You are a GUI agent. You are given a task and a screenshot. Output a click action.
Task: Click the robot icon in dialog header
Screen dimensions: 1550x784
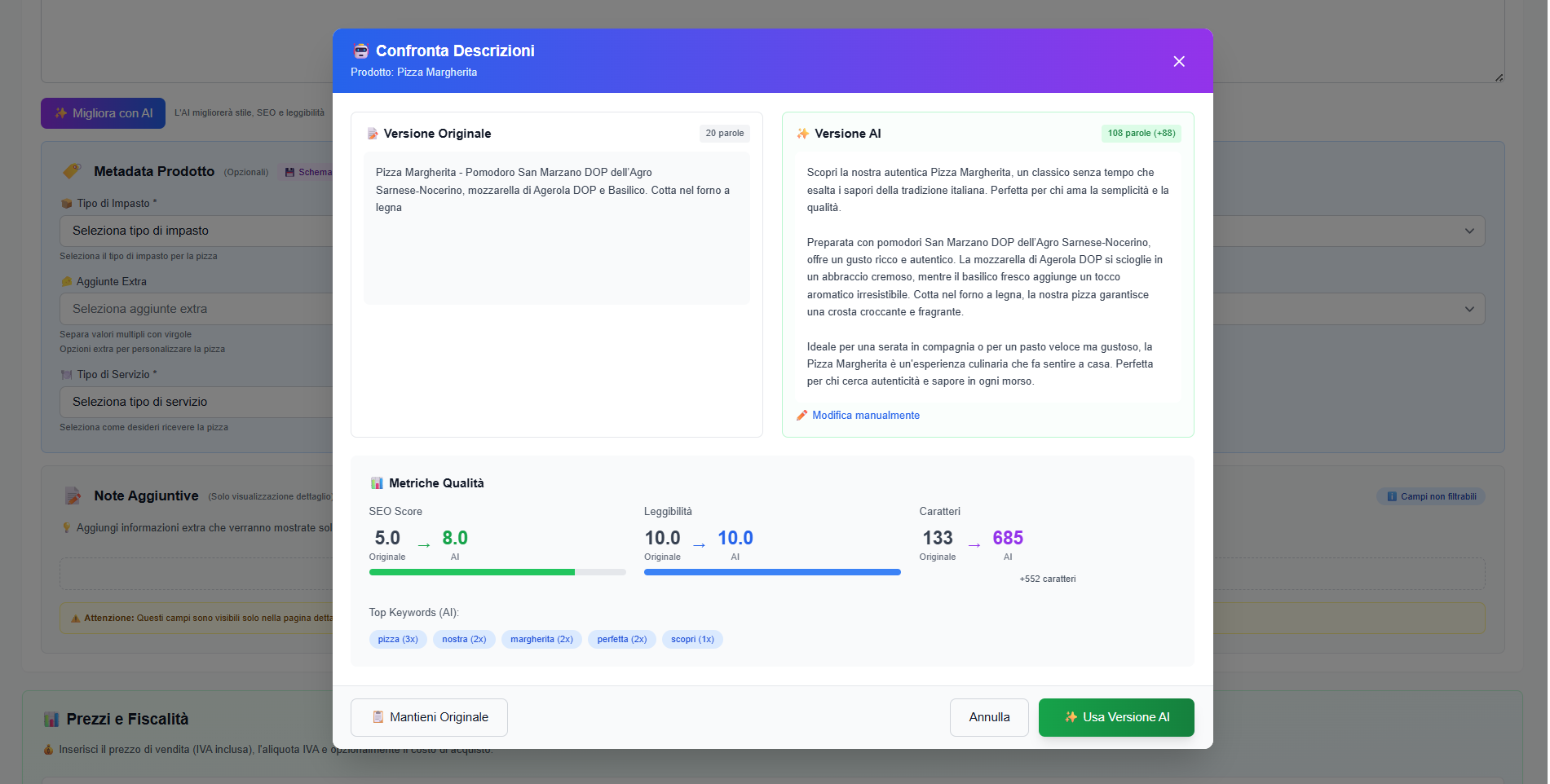[x=360, y=51]
